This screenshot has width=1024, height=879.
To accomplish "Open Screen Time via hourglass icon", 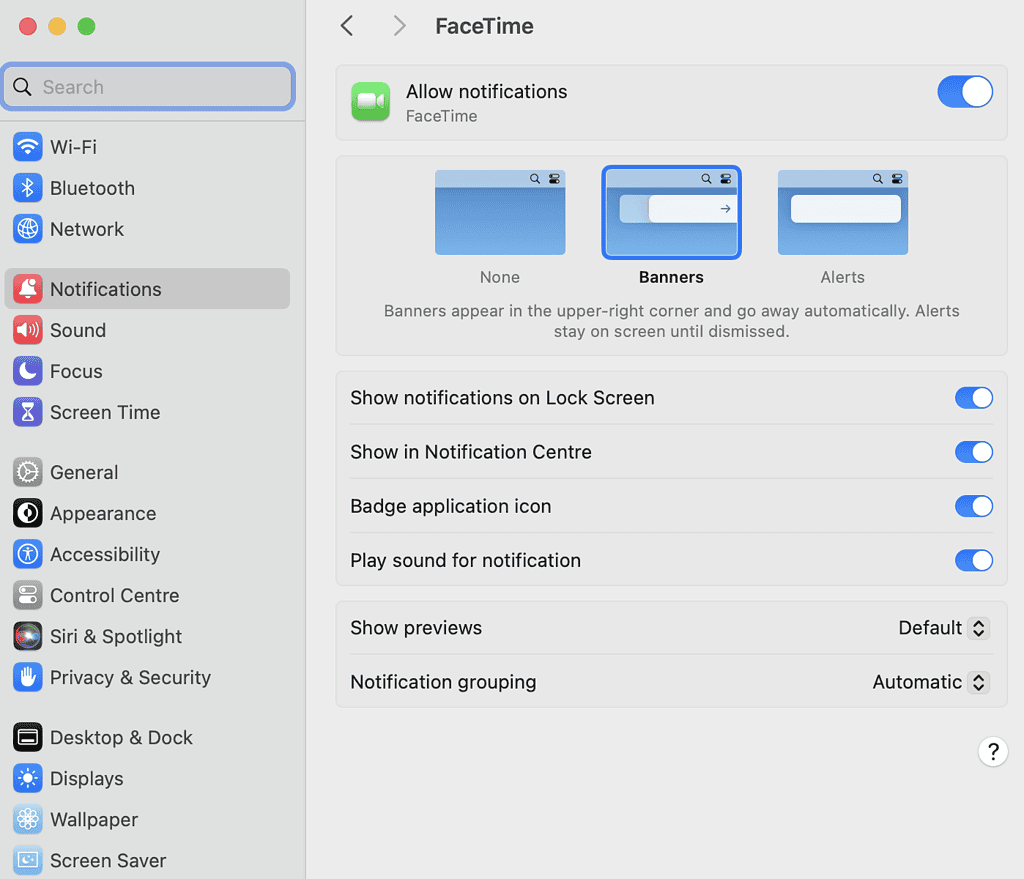I will pos(27,412).
